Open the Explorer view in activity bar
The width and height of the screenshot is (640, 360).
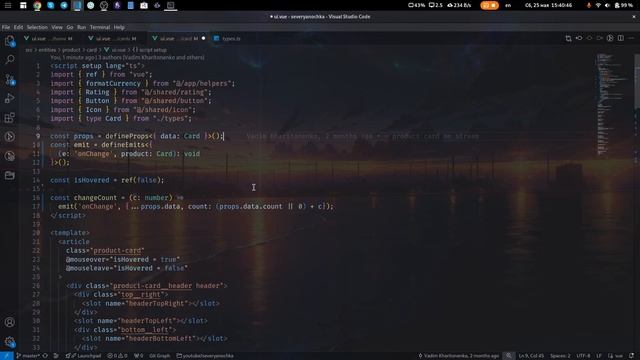9,41
